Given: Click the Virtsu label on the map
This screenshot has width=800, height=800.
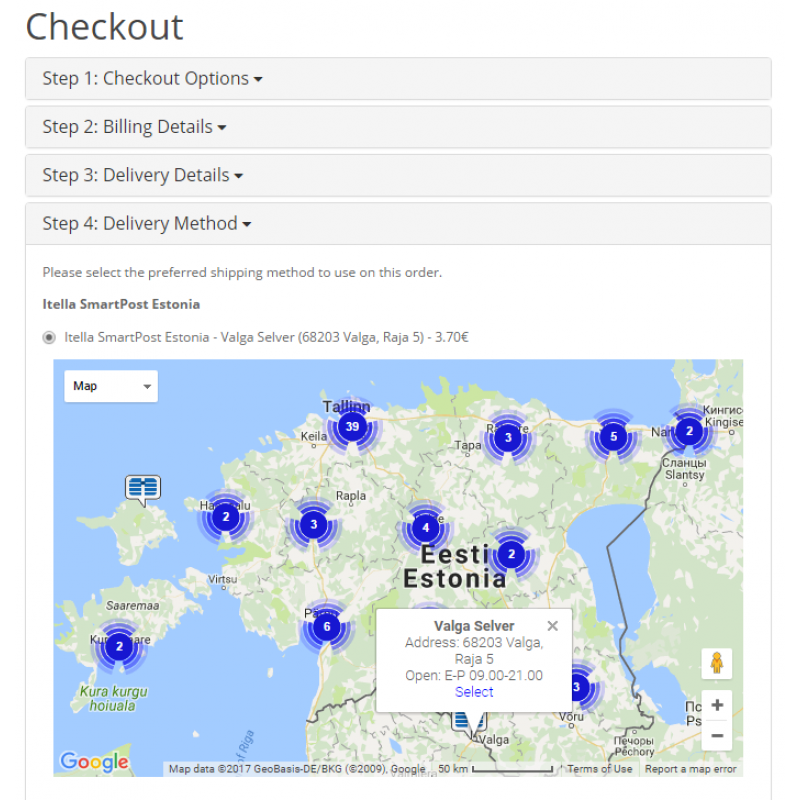Looking at the screenshot, I should [x=222, y=579].
